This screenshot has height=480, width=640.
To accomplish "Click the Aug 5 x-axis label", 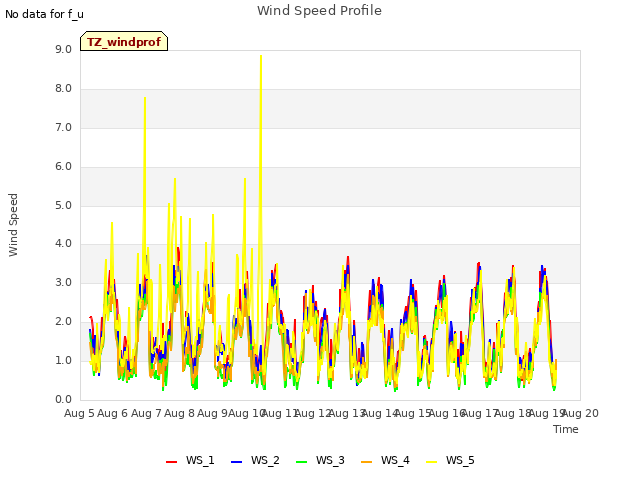I will tap(79, 413).
